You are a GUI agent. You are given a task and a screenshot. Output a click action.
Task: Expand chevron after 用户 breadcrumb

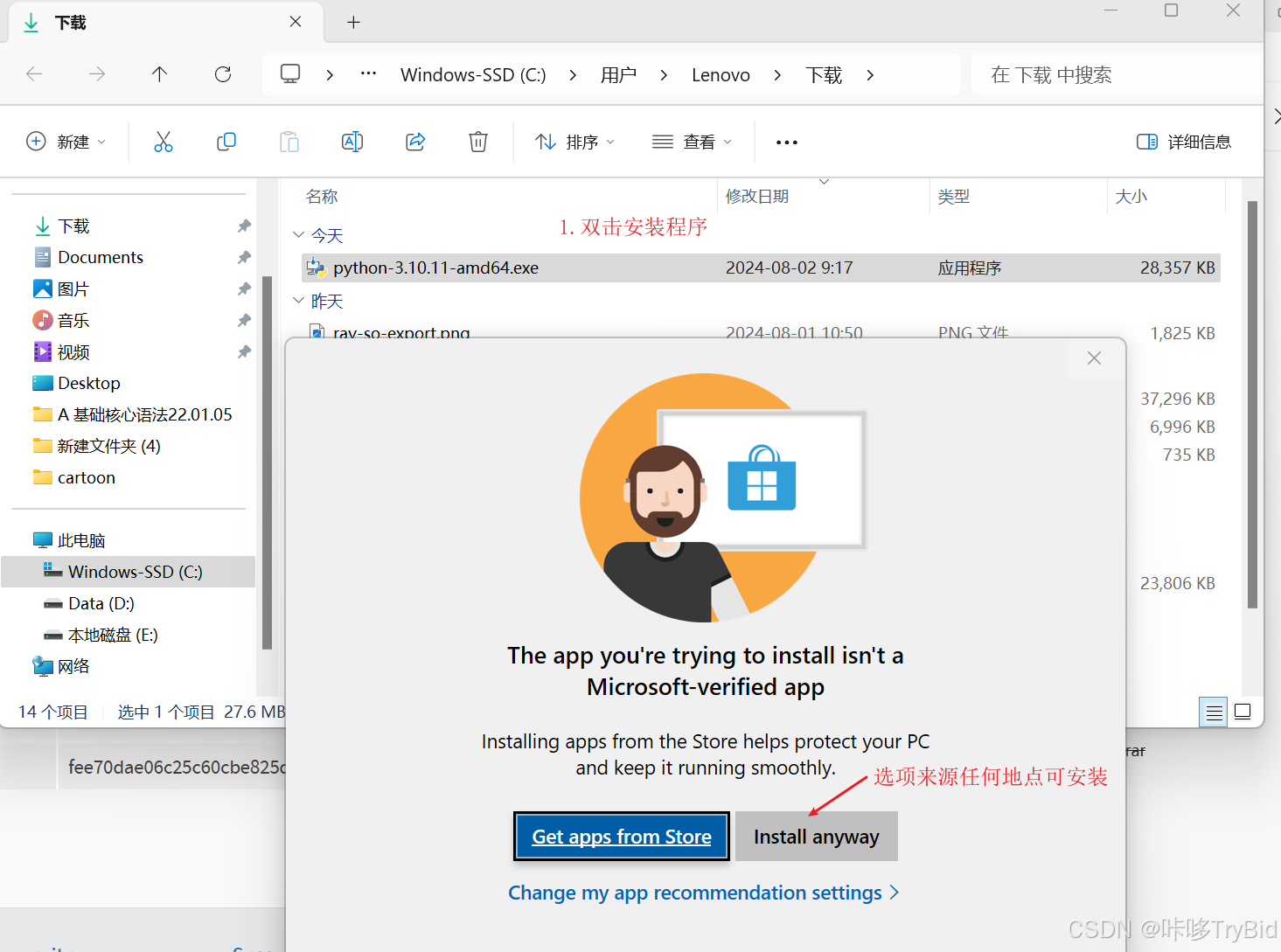[664, 75]
